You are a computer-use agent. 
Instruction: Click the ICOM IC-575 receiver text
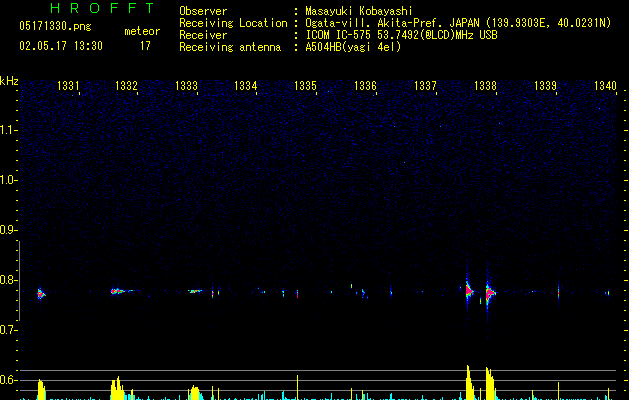401,35
